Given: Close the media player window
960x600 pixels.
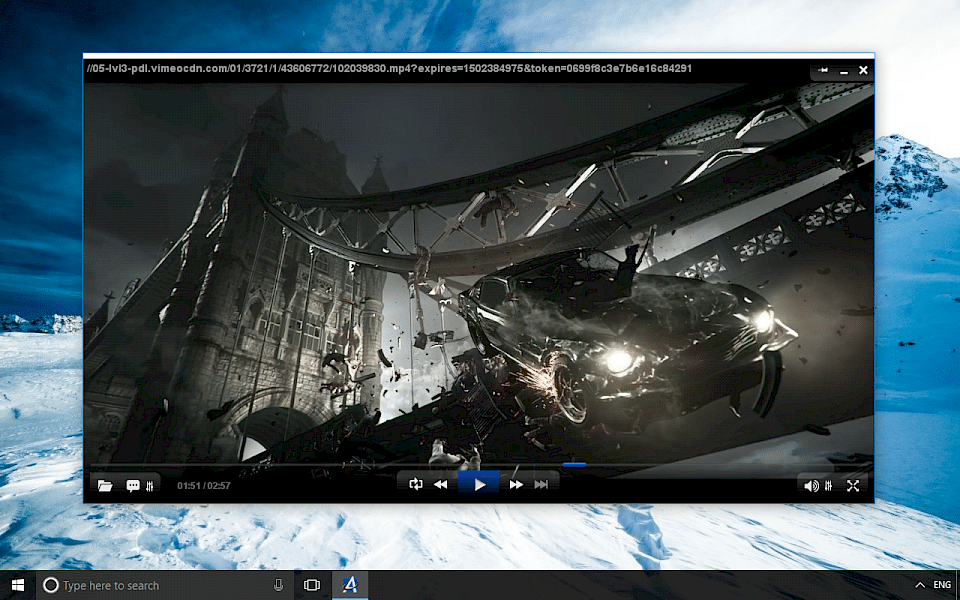Looking at the screenshot, I should (863, 70).
